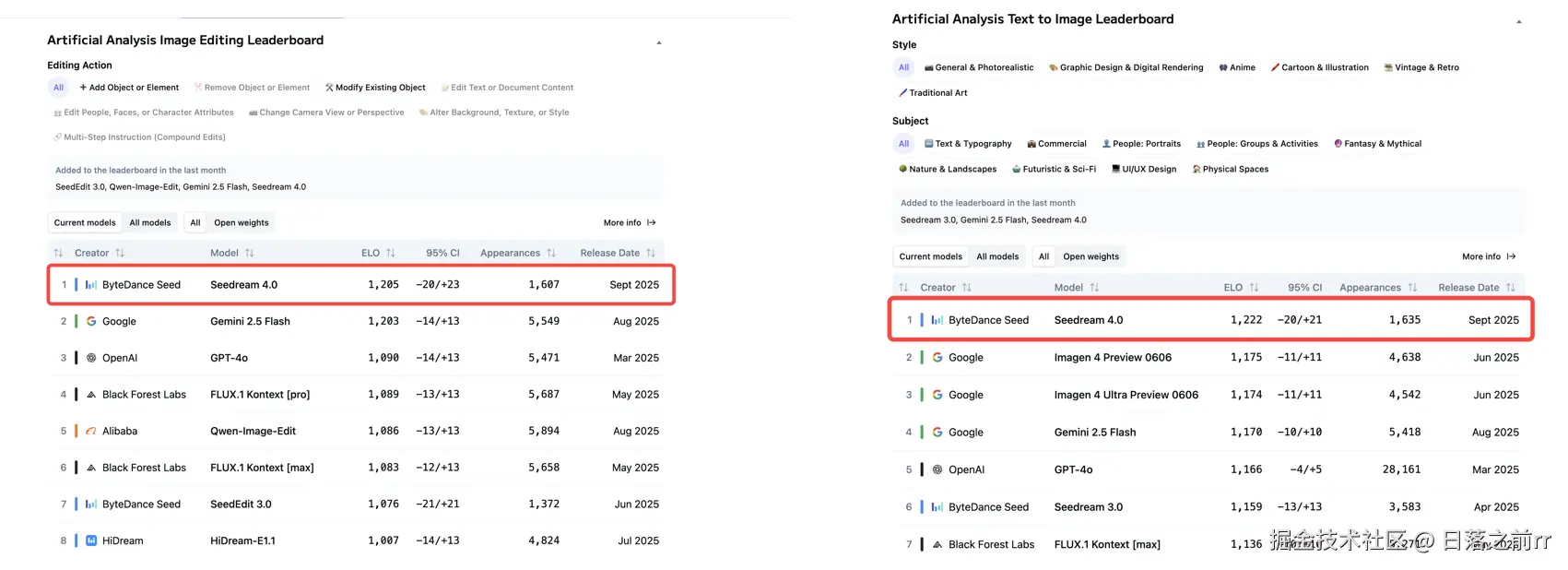Select Cartoon & Illustration style filter
Viewport: 1568px width, 570px height.
[x=1319, y=67]
